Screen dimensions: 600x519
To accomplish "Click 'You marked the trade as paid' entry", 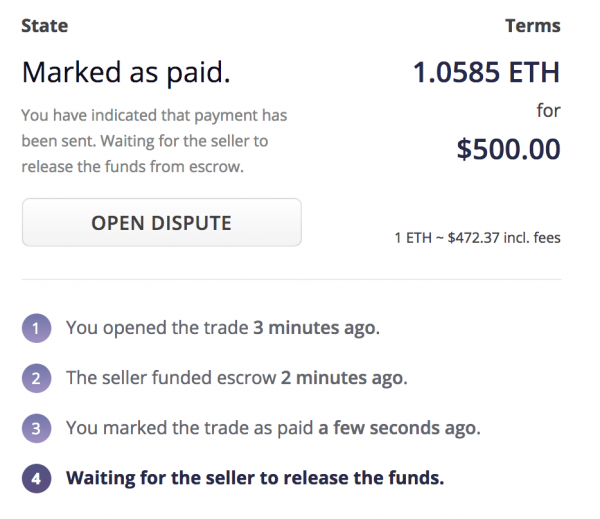I will pyautogui.click(x=190, y=427).
